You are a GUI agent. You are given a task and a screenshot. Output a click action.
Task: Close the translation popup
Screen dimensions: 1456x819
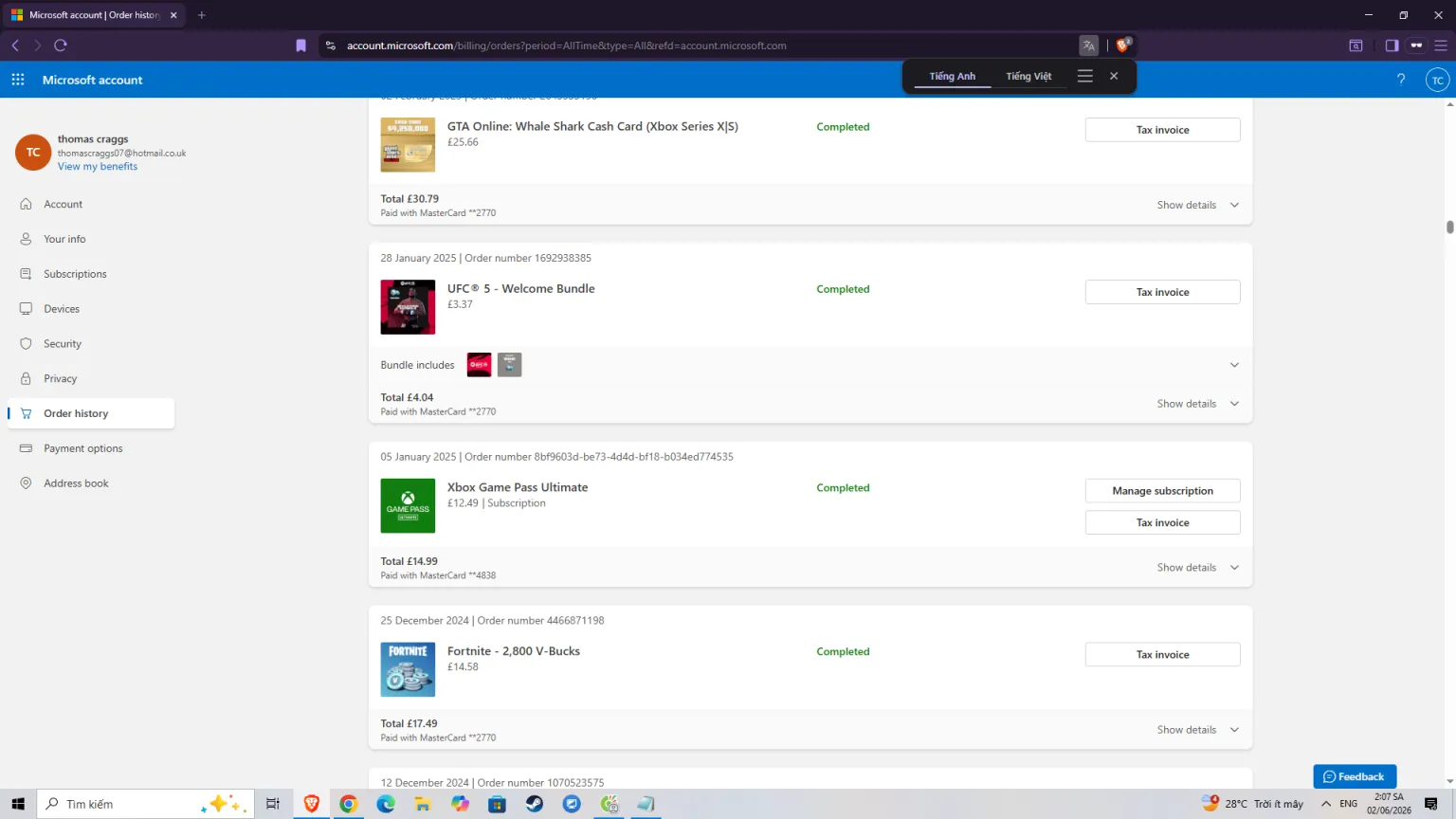pos(1114,76)
